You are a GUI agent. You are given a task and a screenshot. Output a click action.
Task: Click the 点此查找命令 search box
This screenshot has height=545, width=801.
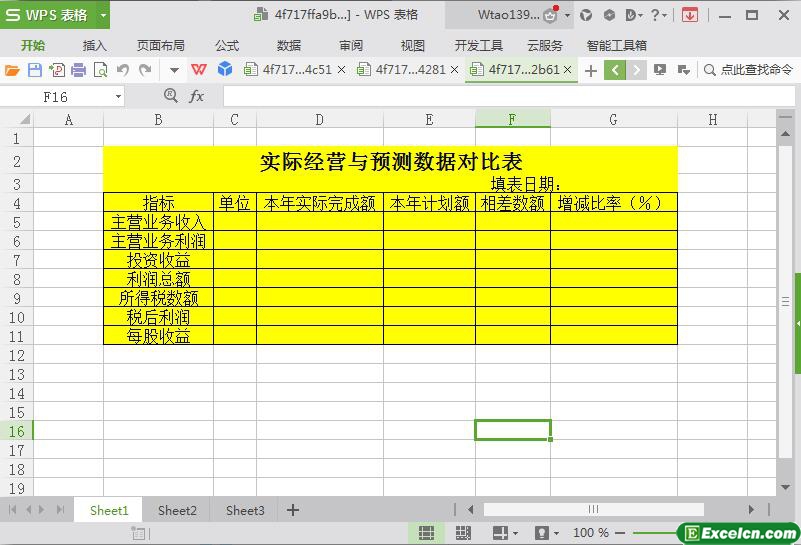pyautogui.click(x=750, y=70)
